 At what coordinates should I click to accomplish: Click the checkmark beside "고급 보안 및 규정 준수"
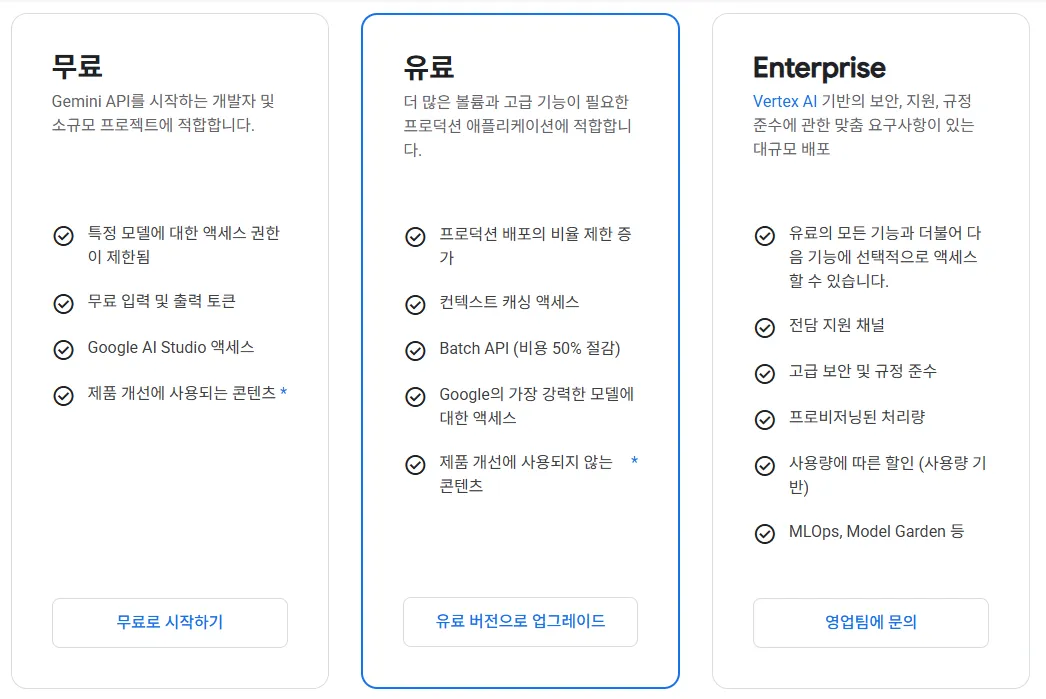(762, 371)
